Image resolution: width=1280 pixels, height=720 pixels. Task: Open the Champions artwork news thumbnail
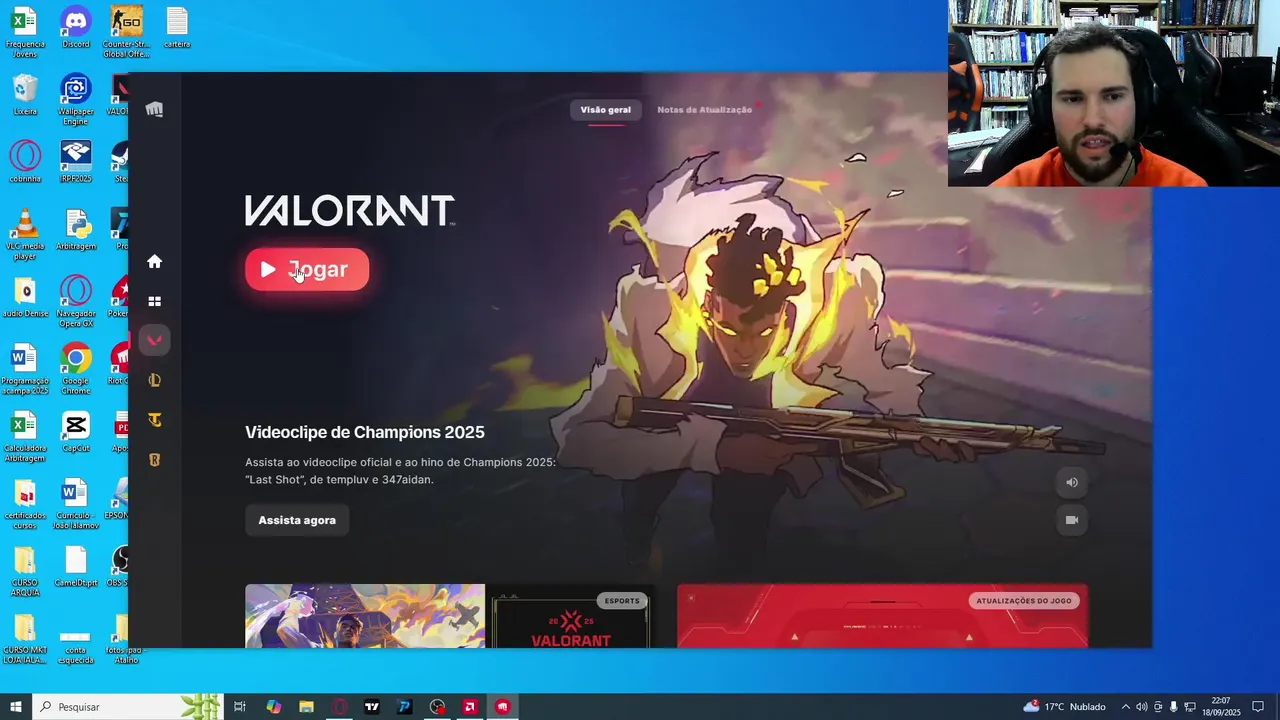pos(365,616)
